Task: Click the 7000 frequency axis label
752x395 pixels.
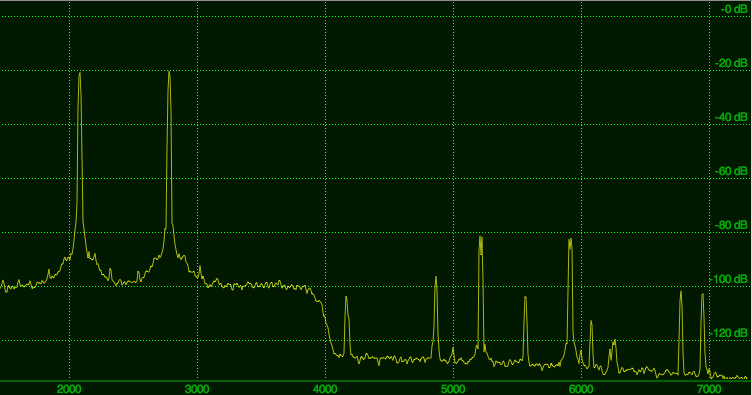Action: [709, 388]
